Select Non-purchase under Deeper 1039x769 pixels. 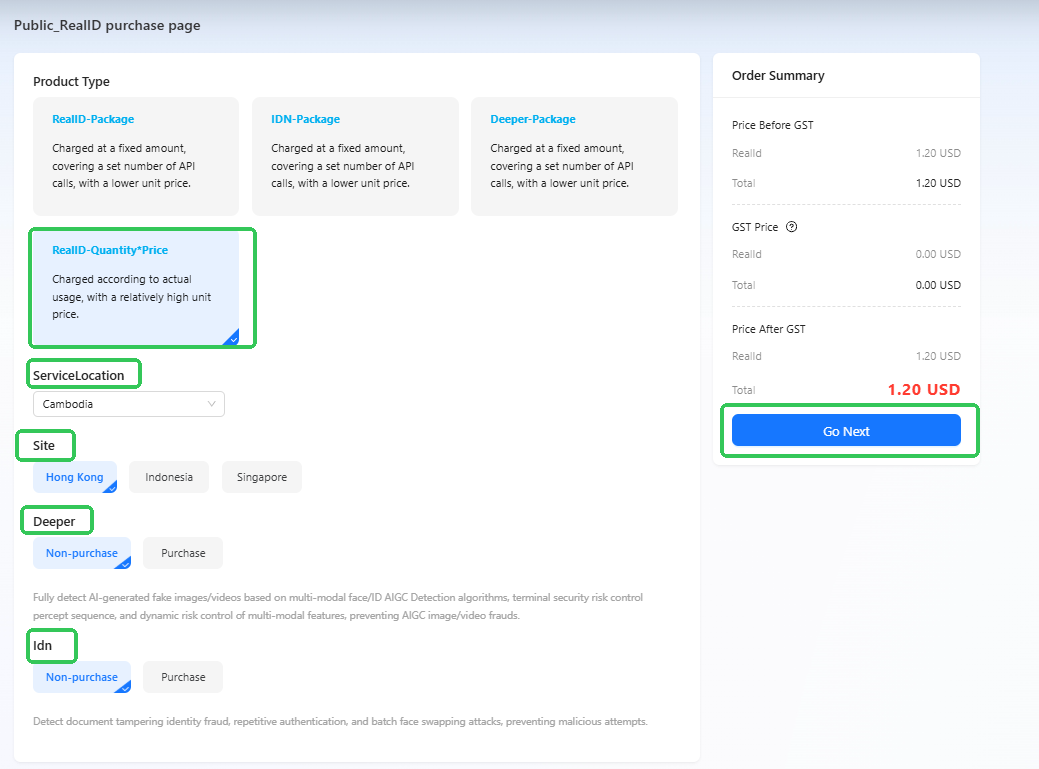click(82, 553)
